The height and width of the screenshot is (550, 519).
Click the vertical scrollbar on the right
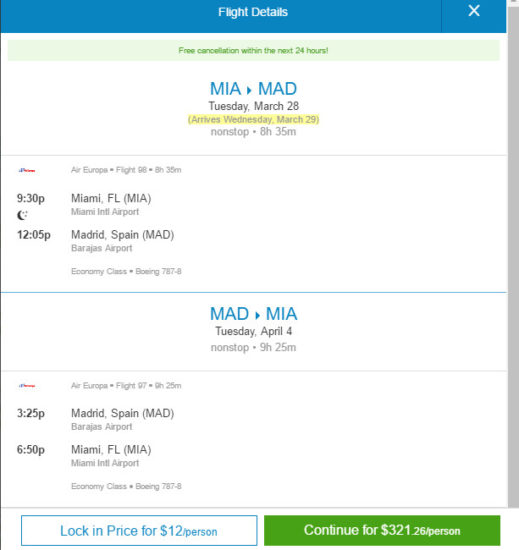(513, 253)
